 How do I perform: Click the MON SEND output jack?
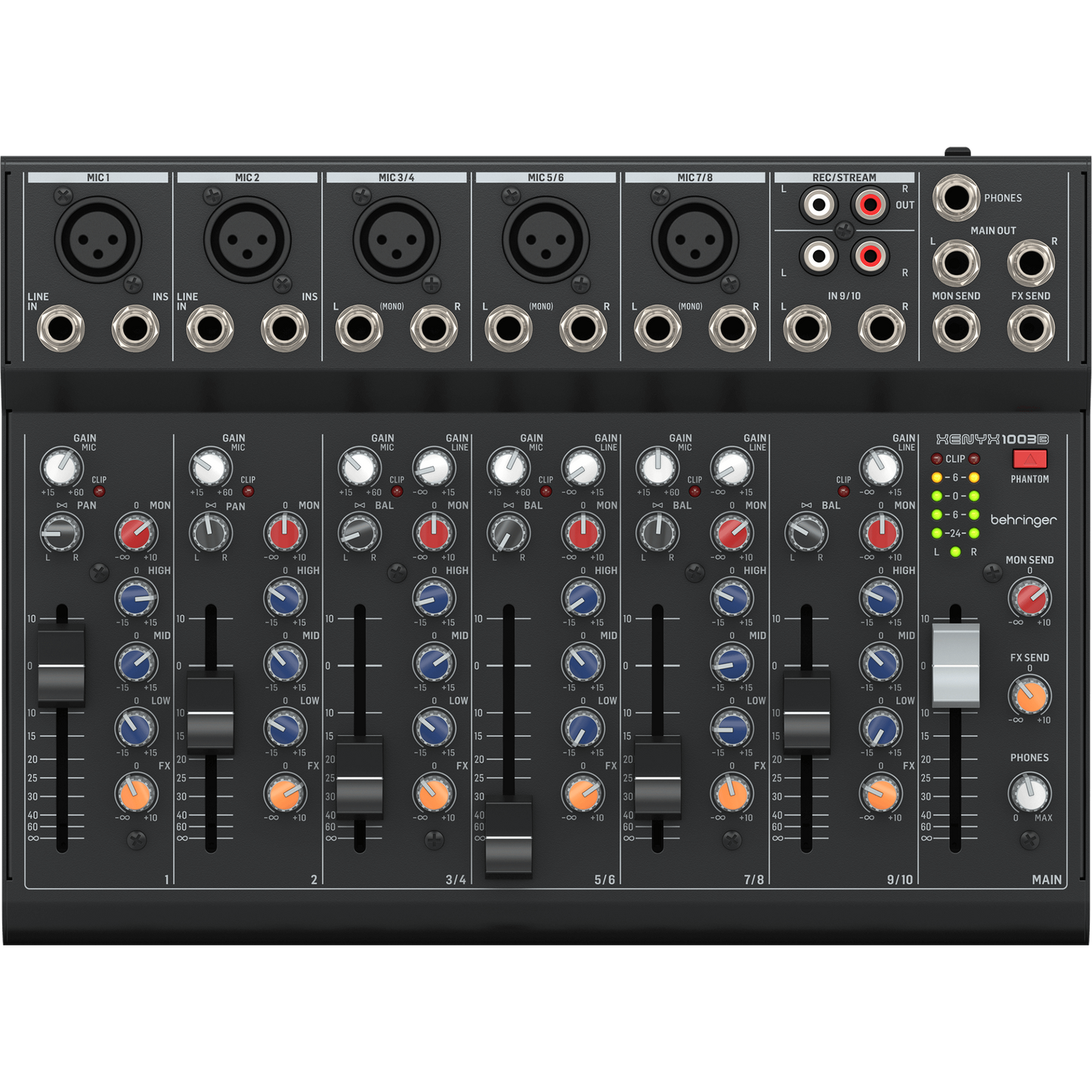click(956, 329)
